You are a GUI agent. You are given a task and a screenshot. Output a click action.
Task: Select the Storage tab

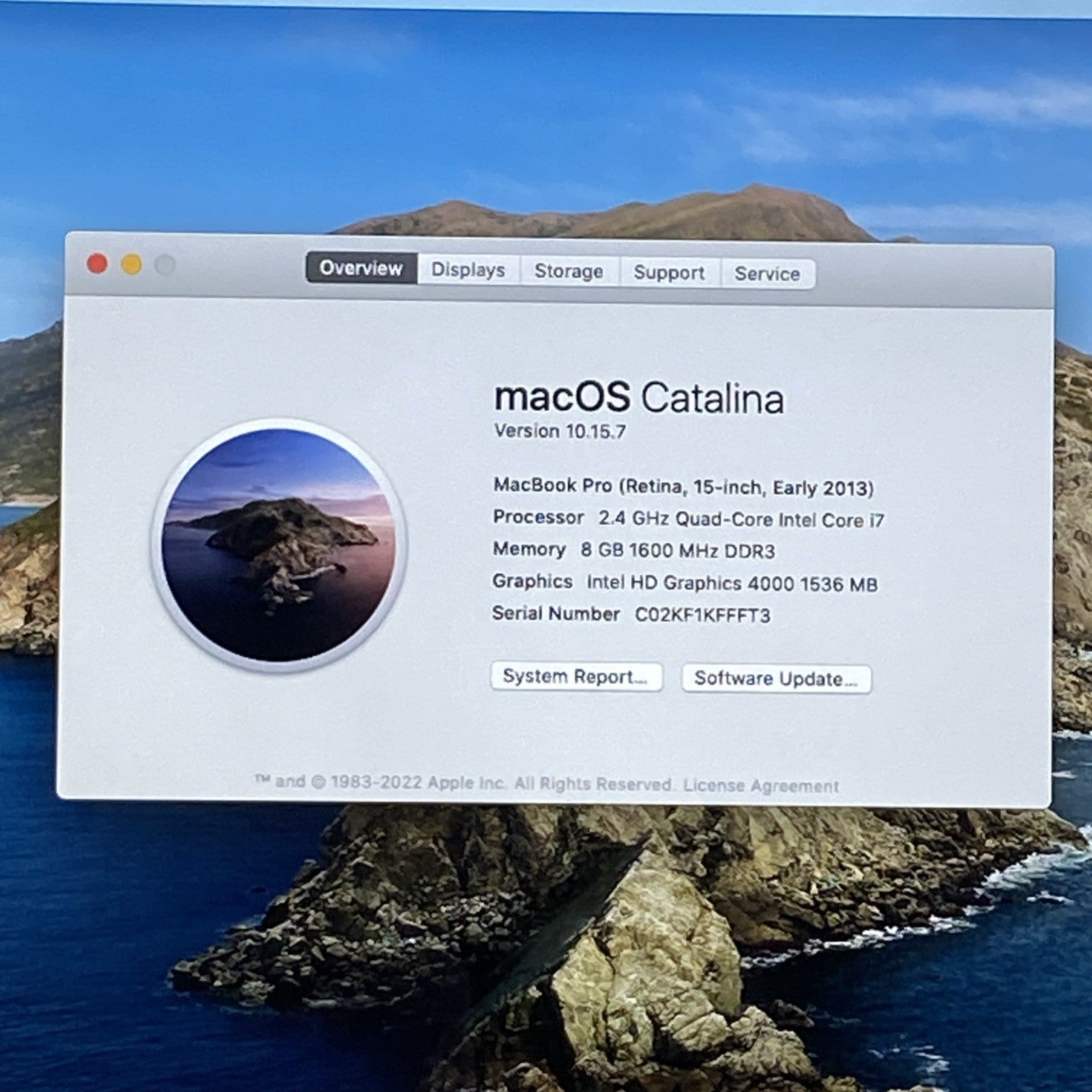[x=569, y=272]
